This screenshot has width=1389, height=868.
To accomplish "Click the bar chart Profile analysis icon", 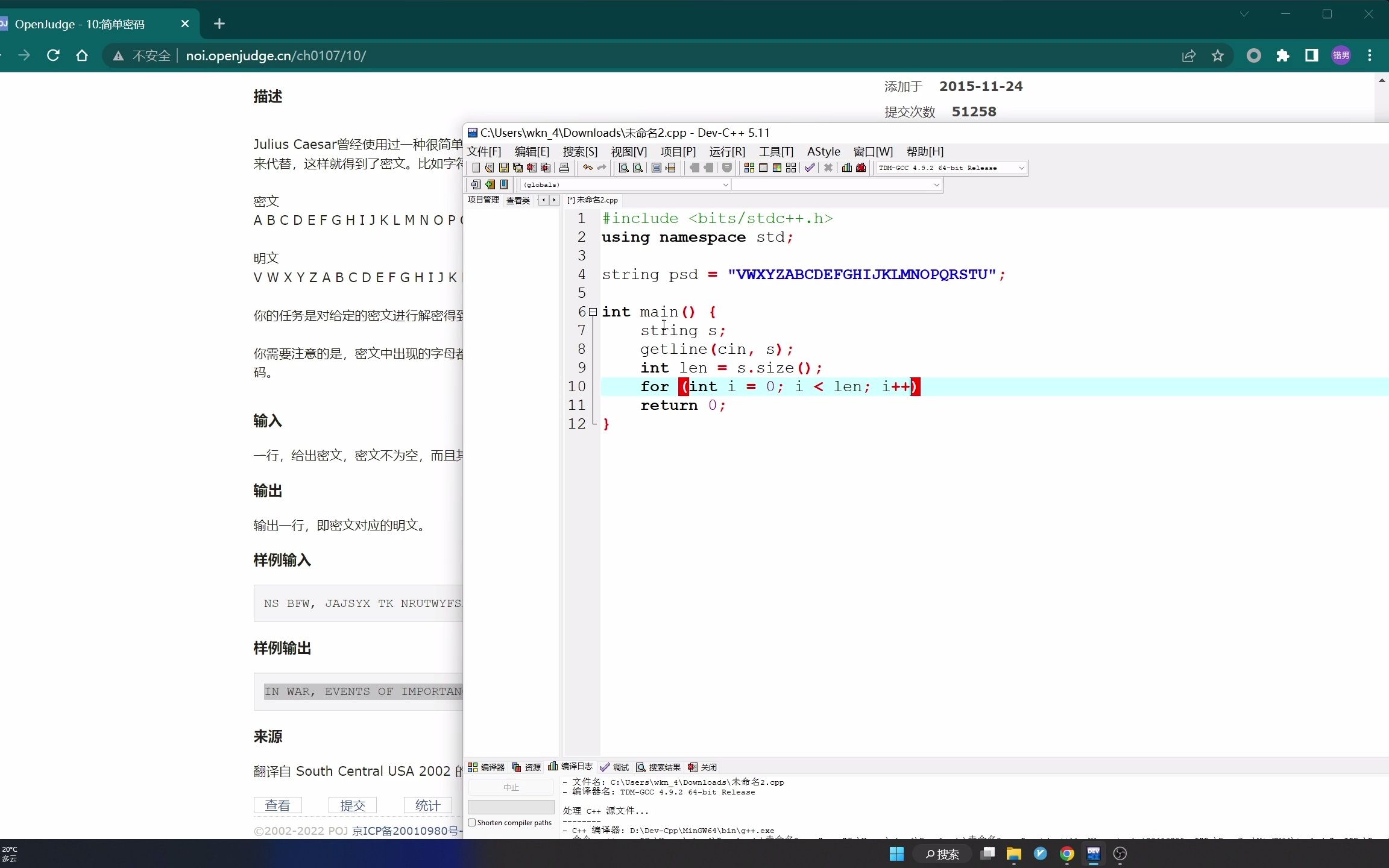I will click(846, 168).
